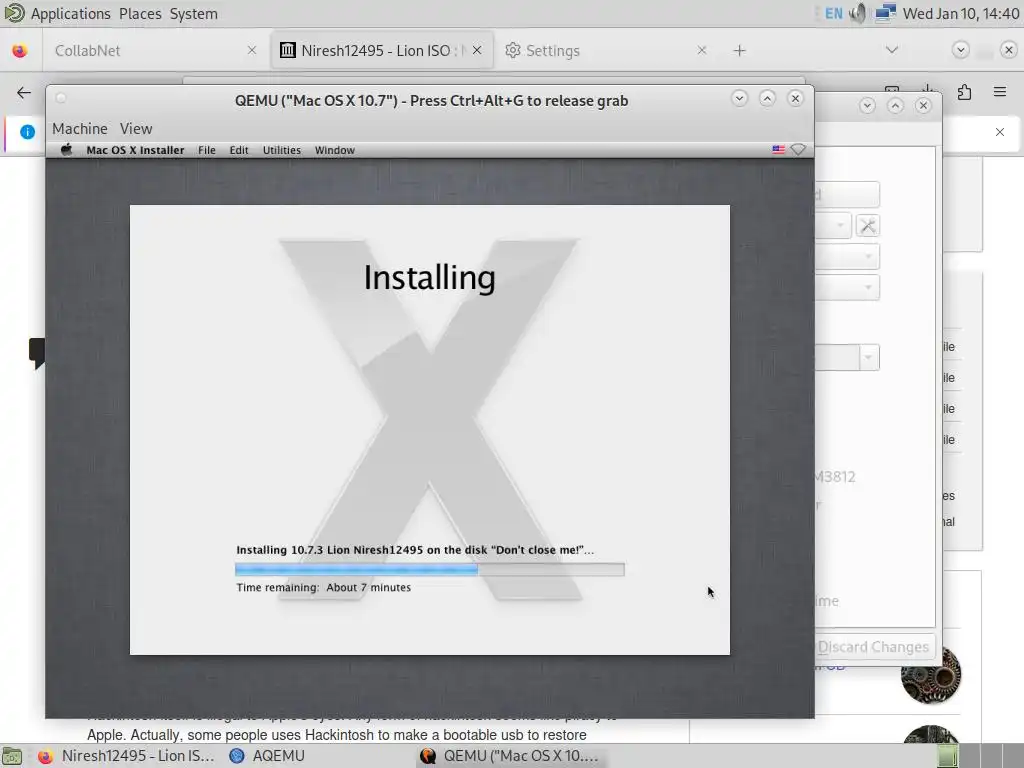The width and height of the screenshot is (1024, 768).
Task: Click the Installing heading text
Action: (429, 278)
